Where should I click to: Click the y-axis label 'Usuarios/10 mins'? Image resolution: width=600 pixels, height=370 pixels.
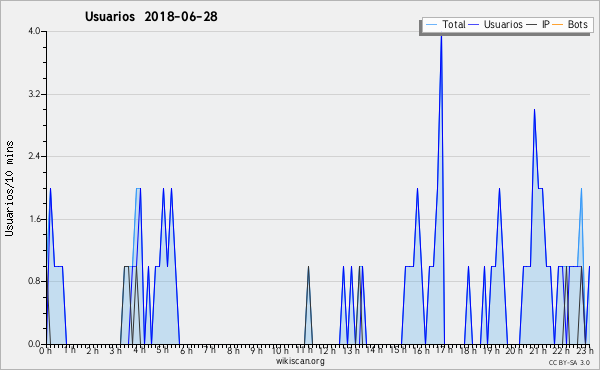[x=9, y=189]
